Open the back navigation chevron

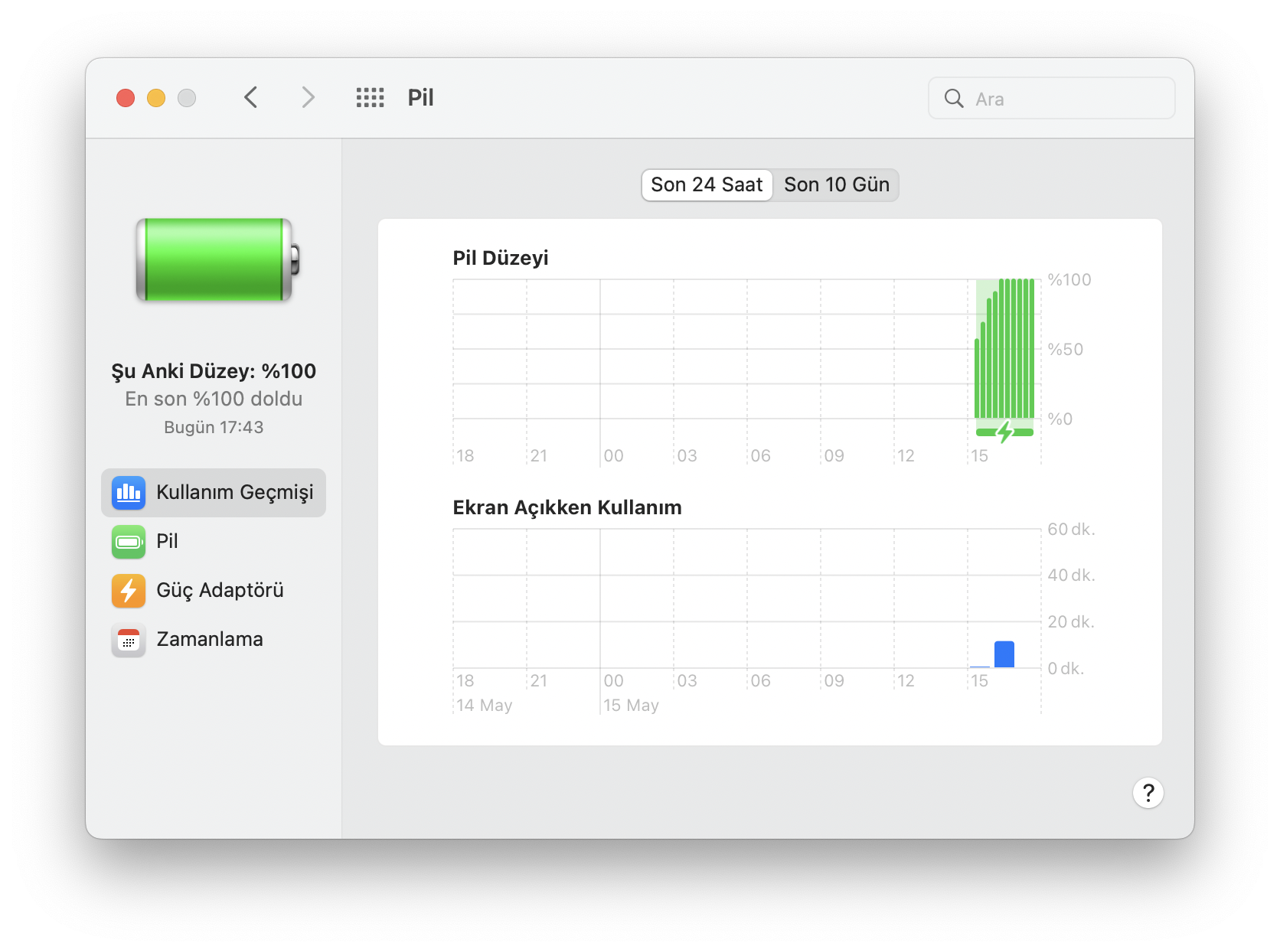pos(250,97)
